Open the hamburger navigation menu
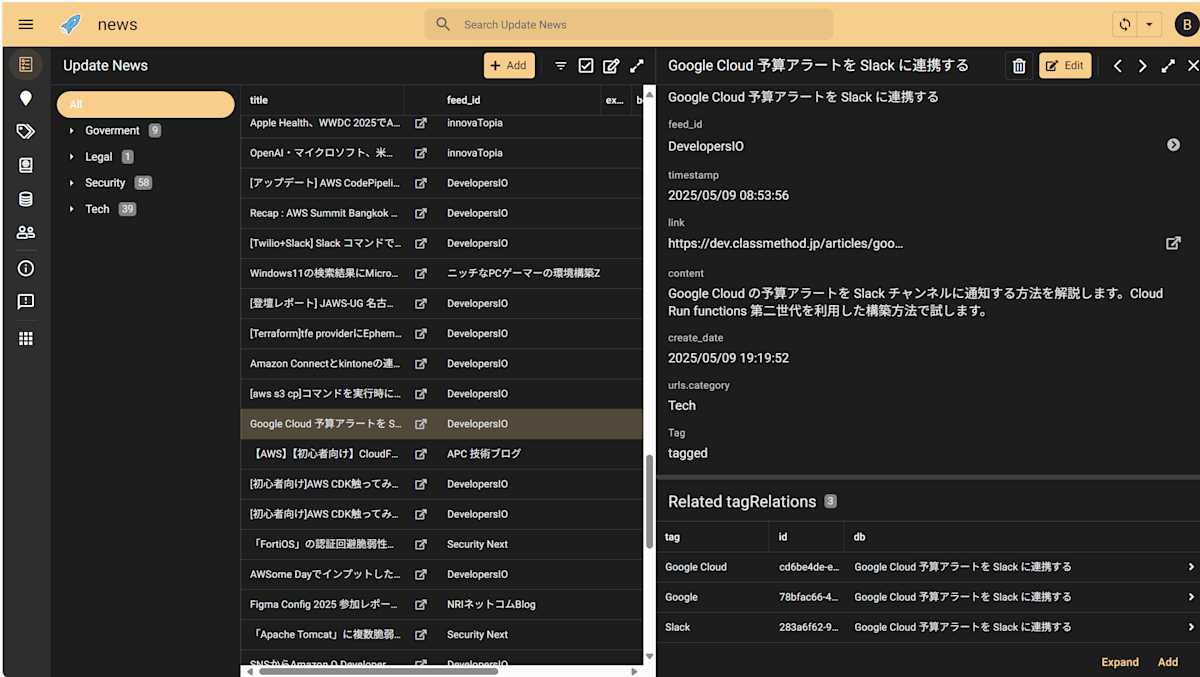This screenshot has height=677, width=1200. pos(26,24)
